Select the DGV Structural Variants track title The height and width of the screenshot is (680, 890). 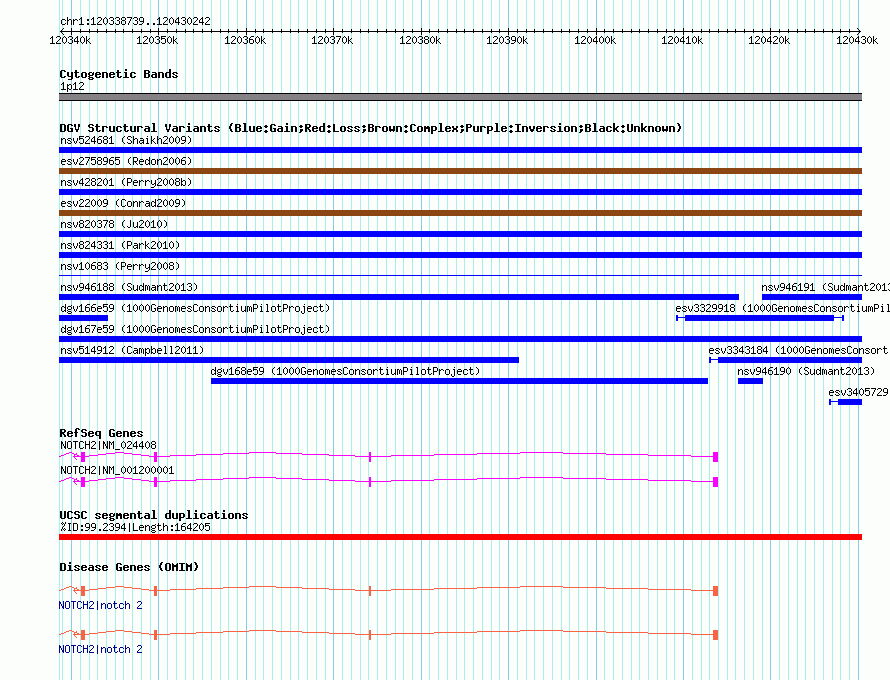click(370, 128)
